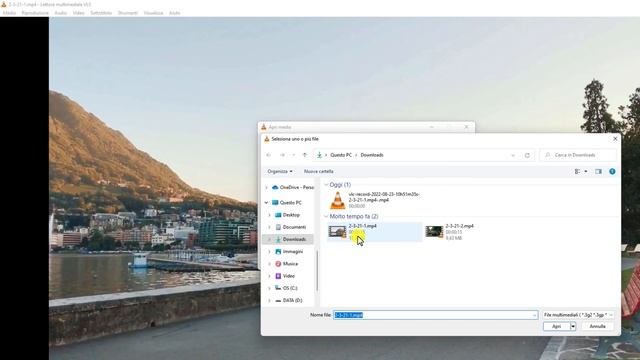Open the Video menu in VLC
Viewport: 640px width, 360px height.
pyautogui.click(x=78, y=13)
